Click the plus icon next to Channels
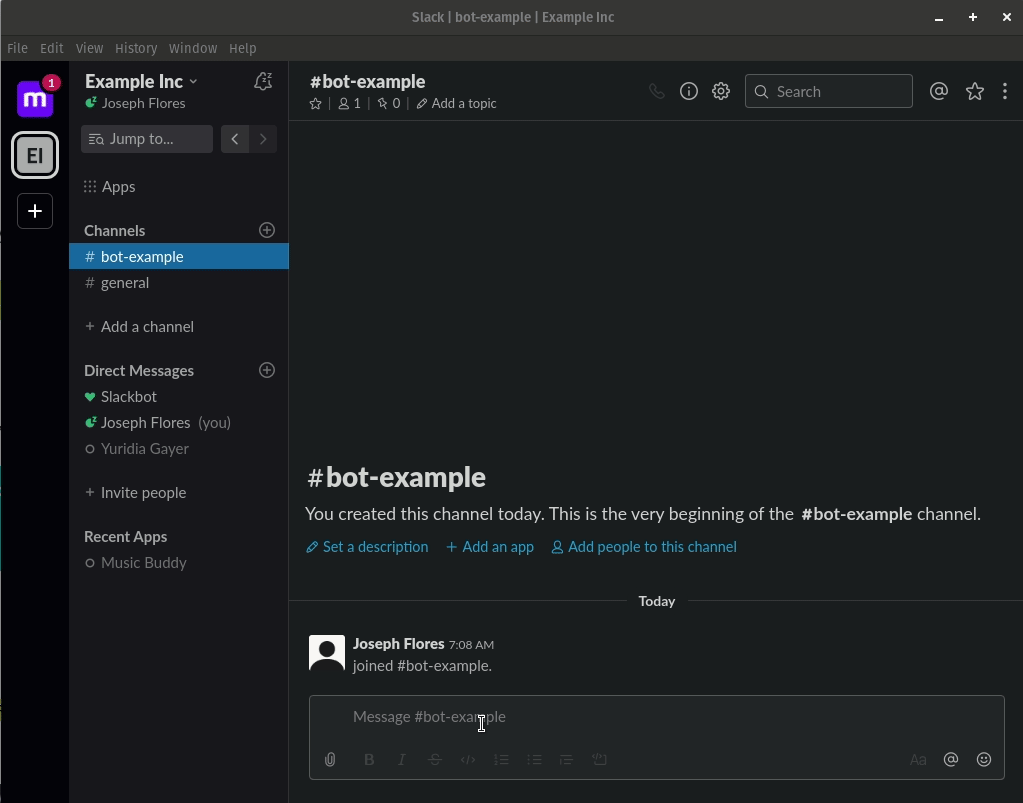This screenshot has height=803, width=1023. [267, 230]
